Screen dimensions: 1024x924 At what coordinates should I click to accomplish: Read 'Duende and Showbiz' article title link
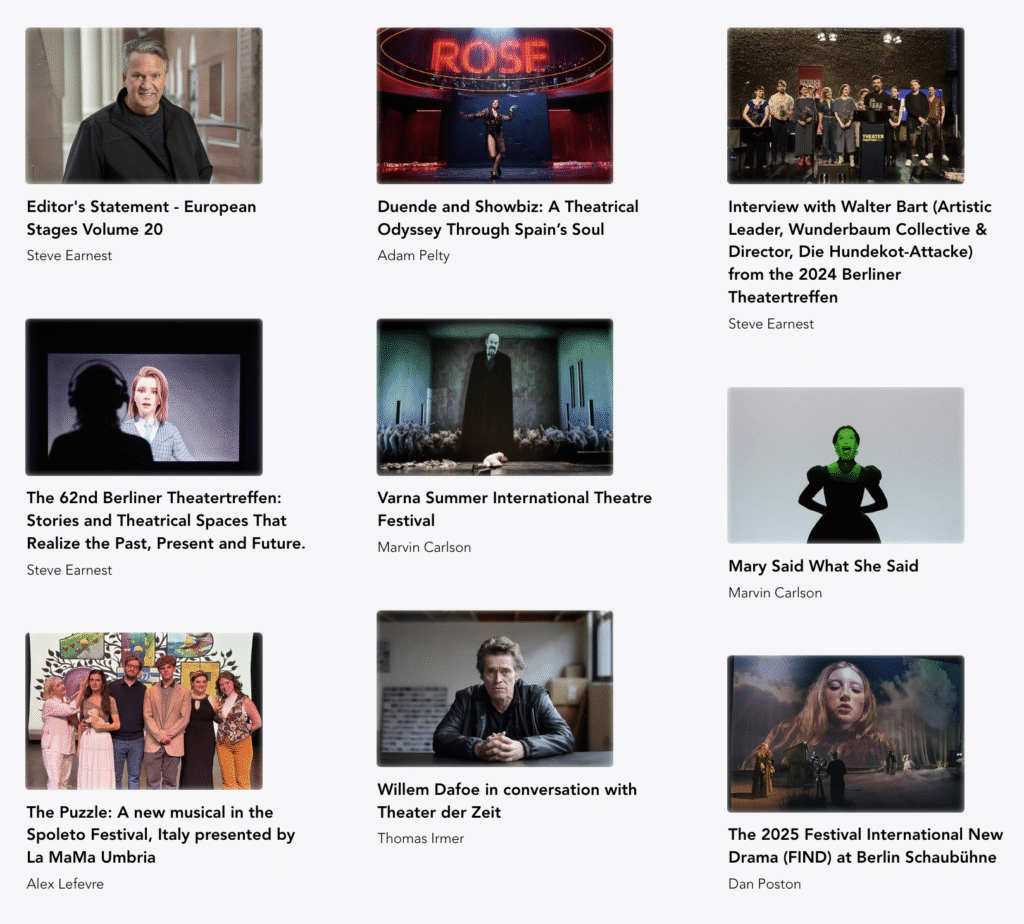(507, 218)
